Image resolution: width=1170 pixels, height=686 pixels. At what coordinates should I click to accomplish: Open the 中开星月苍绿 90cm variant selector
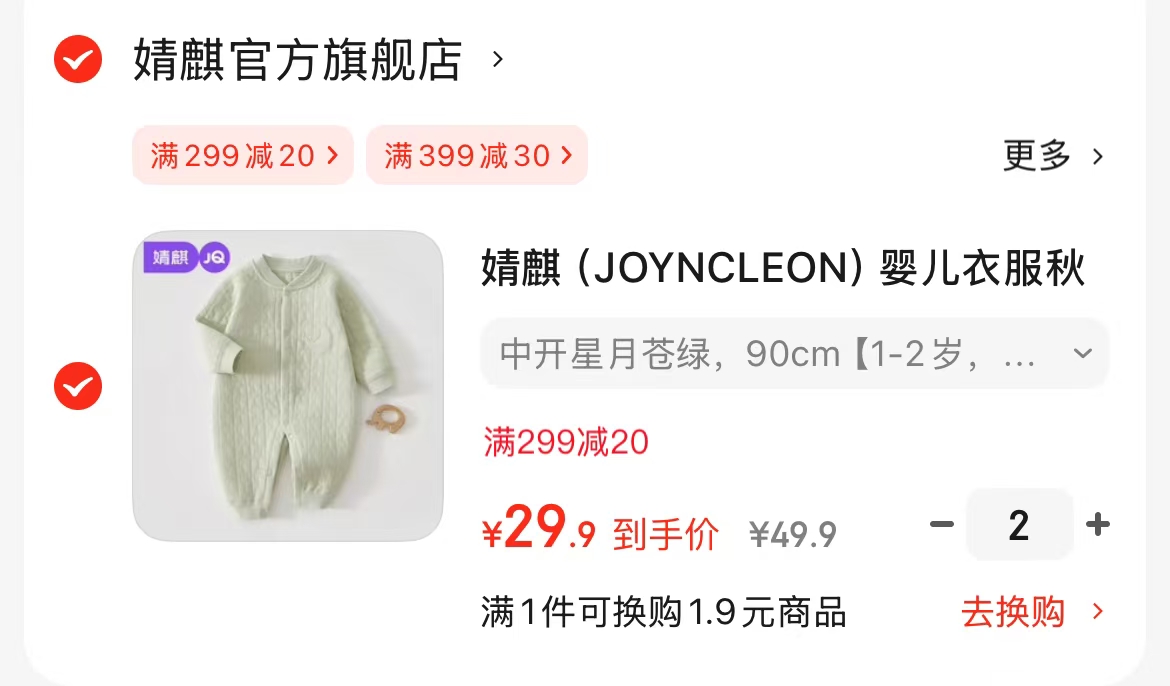pyautogui.click(x=795, y=353)
